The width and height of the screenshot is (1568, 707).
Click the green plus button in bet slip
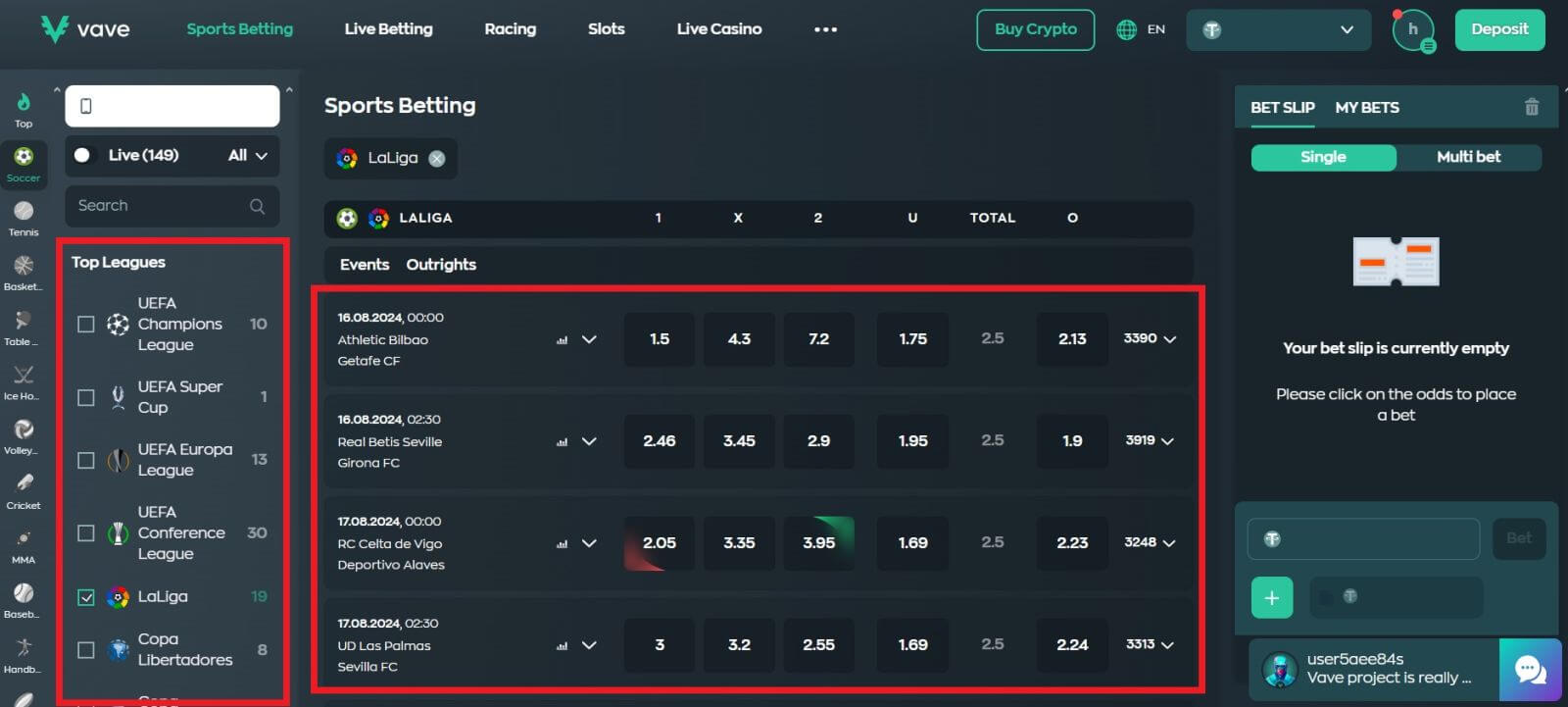(1271, 598)
